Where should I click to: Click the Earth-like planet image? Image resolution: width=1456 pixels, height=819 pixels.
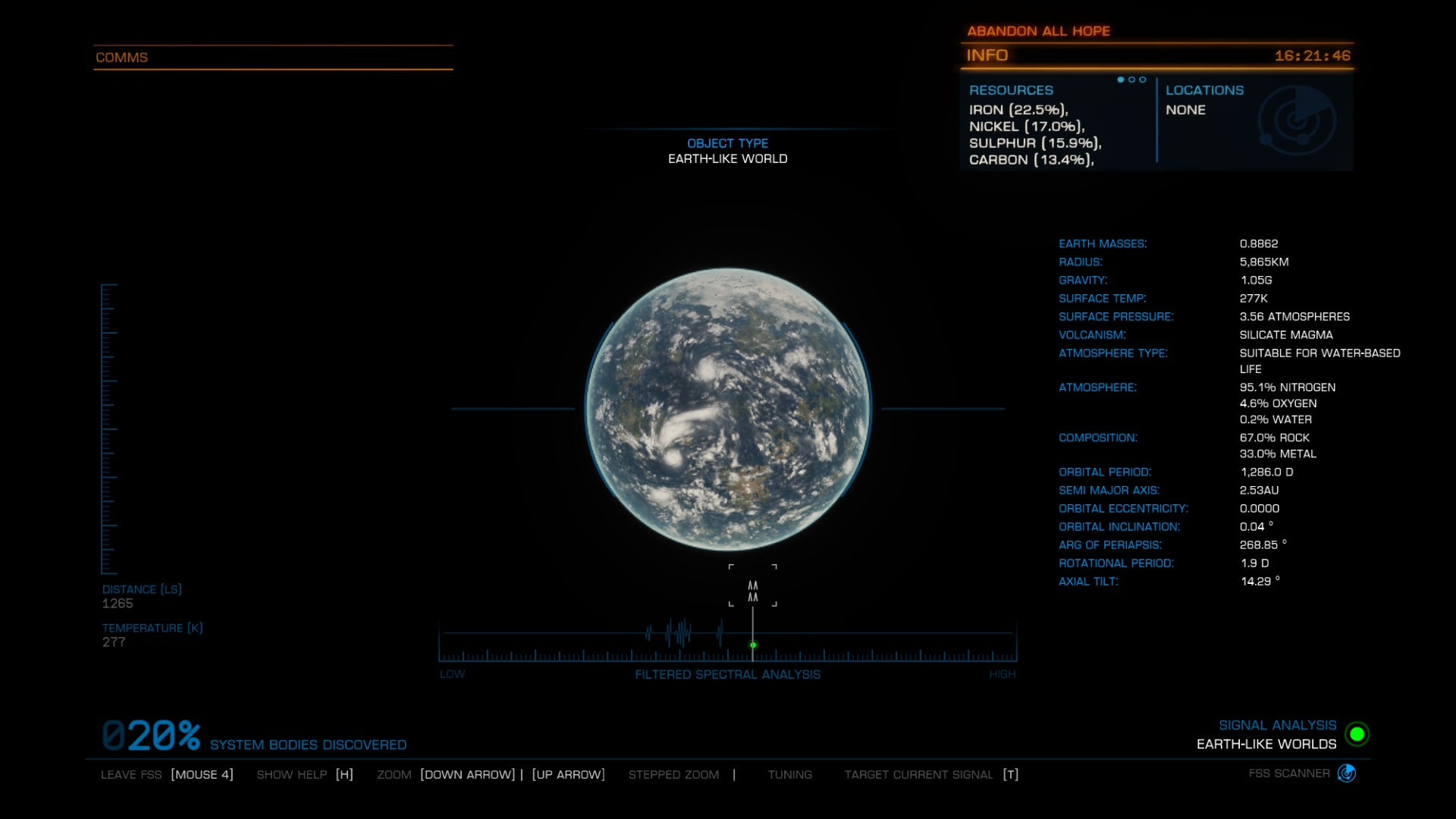(x=728, y=409)
